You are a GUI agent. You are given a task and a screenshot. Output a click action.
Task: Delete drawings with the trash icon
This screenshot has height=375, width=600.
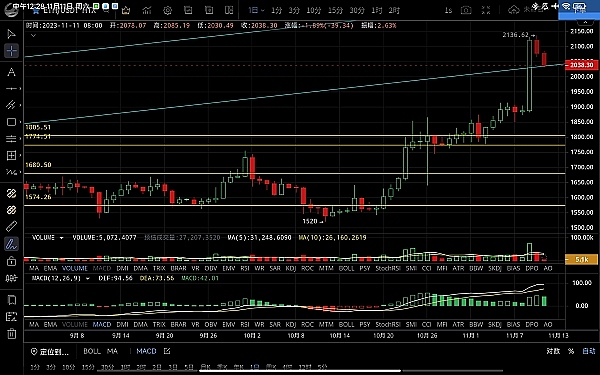pyautogui.click(x=11, y=333)
